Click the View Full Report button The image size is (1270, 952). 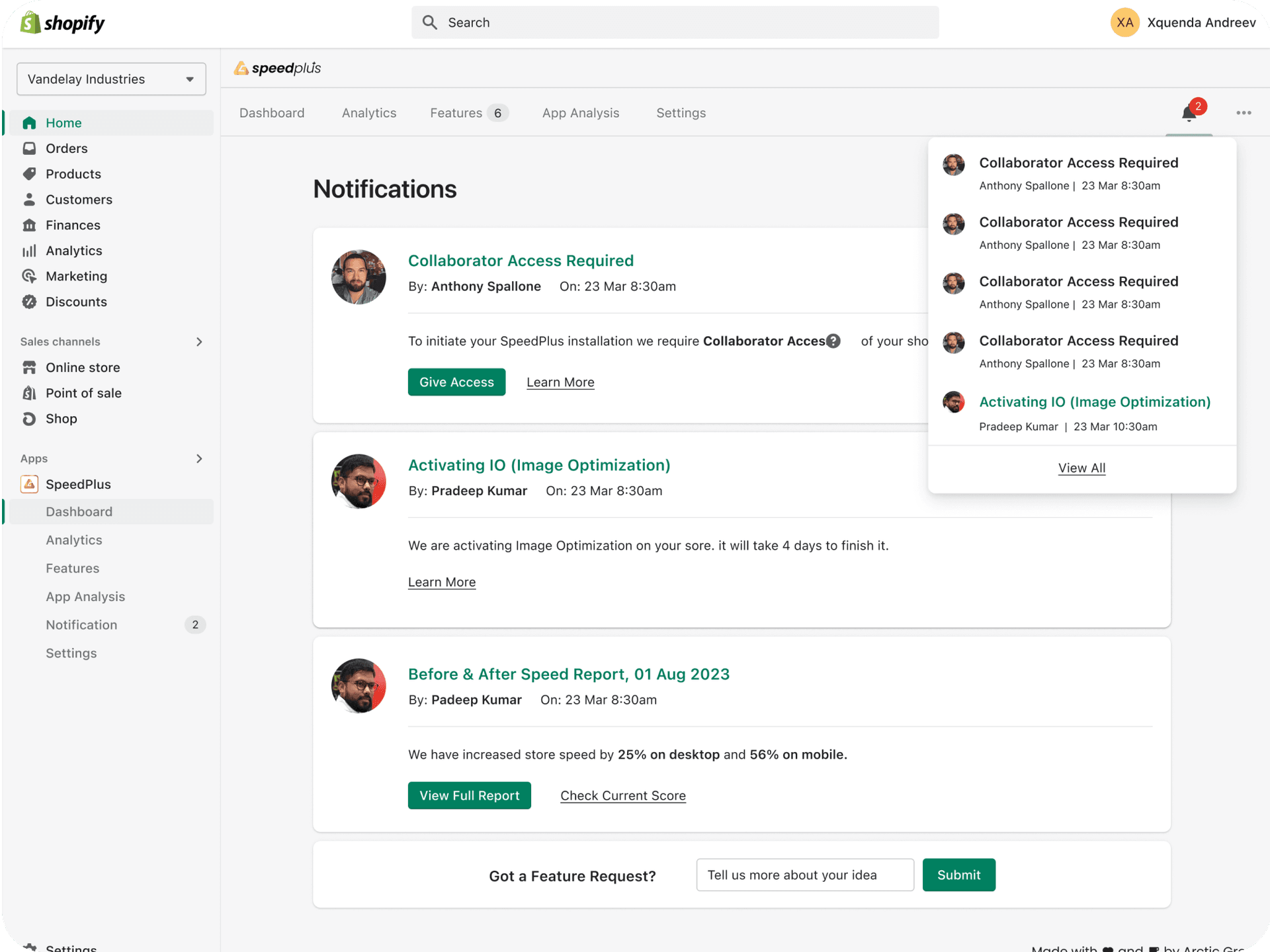coord(469,795)
